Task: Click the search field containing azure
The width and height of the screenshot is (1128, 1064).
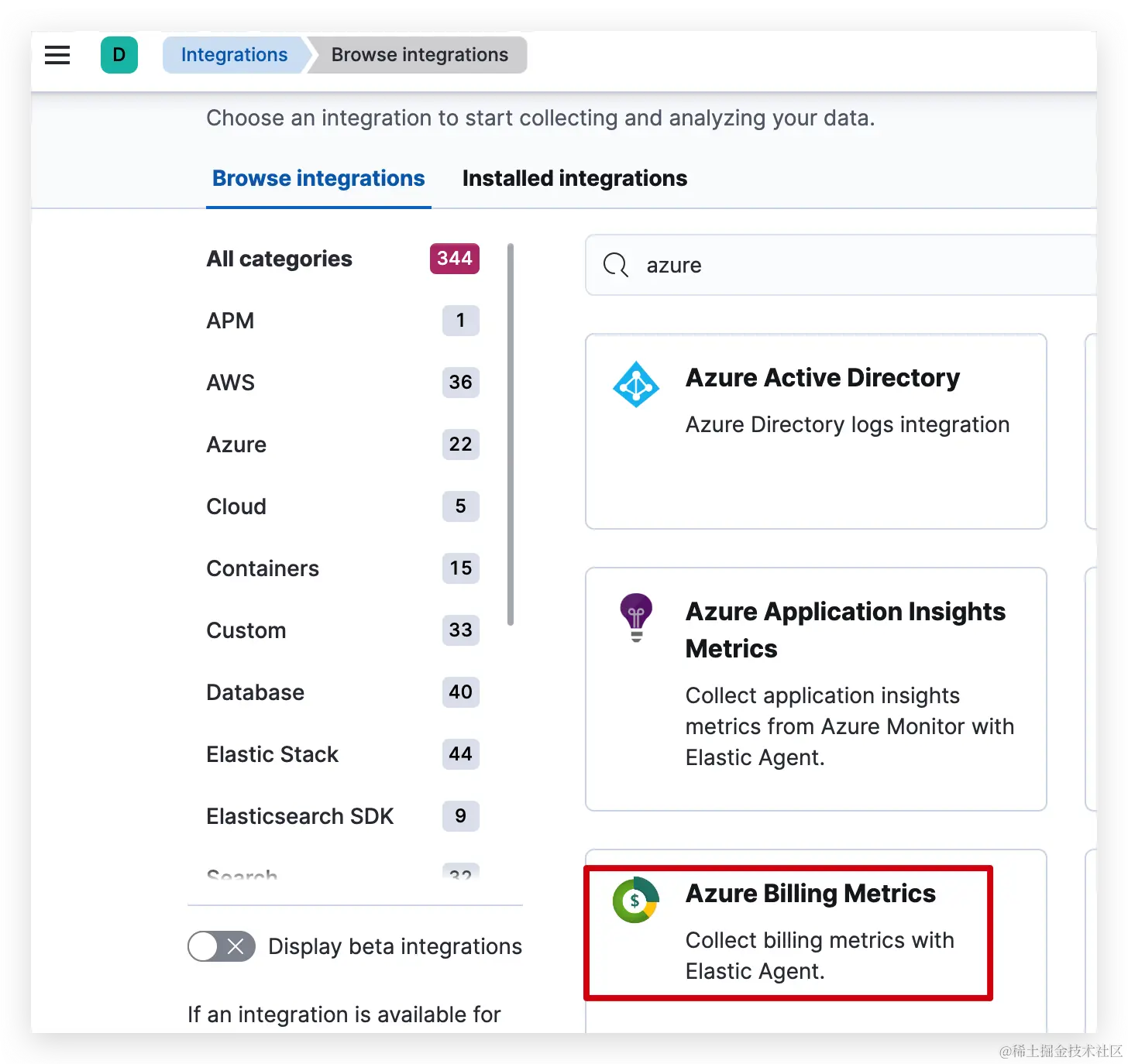Action: 841,265
